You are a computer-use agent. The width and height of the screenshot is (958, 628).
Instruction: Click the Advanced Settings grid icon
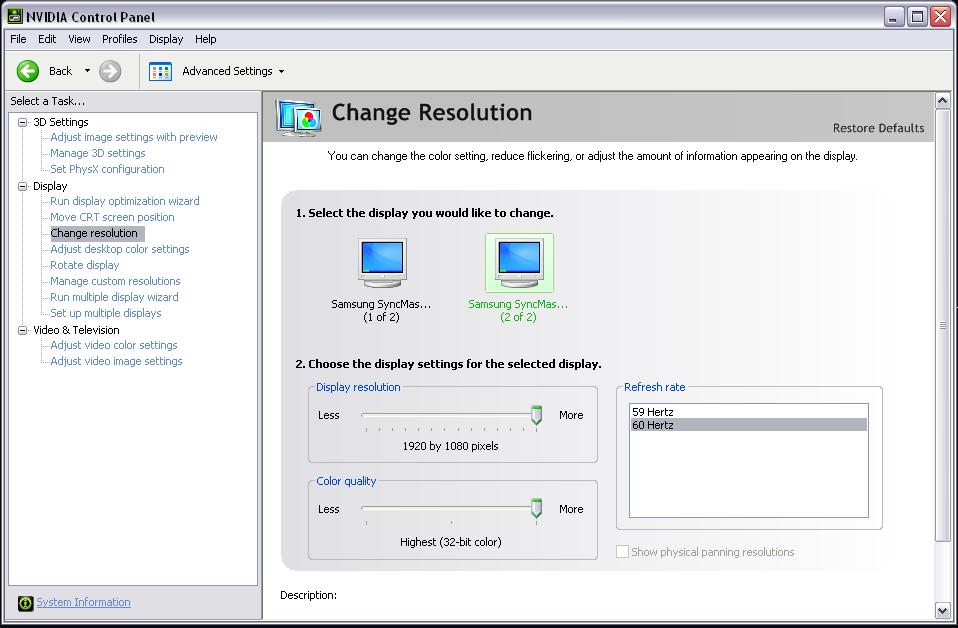160,71
